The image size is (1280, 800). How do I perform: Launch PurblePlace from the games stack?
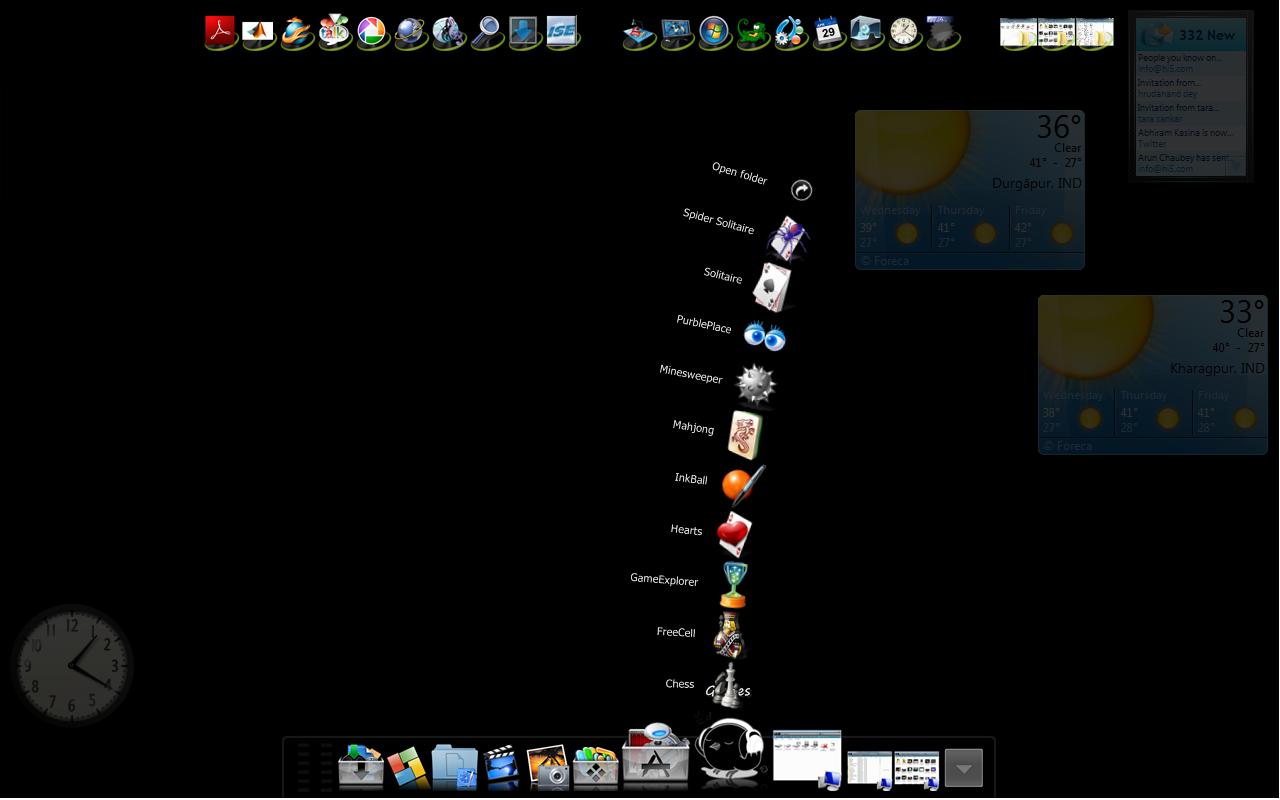[x=765, y=337]
